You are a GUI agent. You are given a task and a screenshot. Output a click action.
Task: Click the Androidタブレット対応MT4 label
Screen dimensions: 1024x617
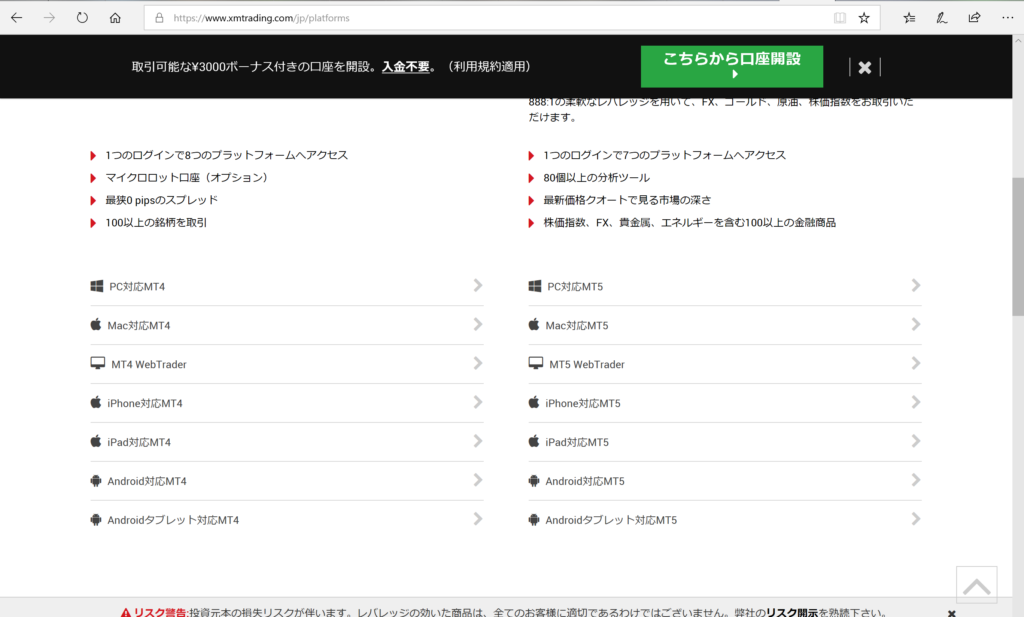tap(173, 520)
